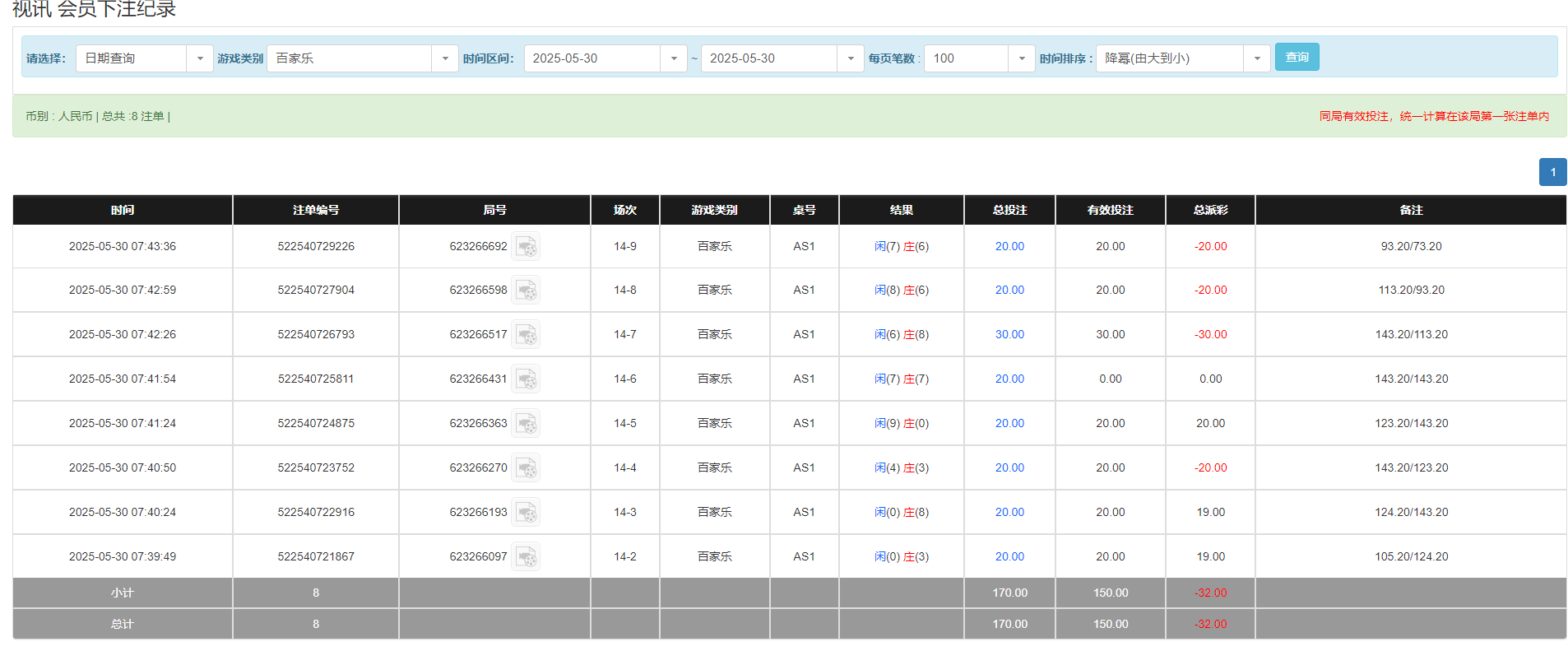Expand the start date 2025-05-30 dropdown
The height and width of the screenshot is (651, 1568).
pyautogui.click(x=673, y=58)
